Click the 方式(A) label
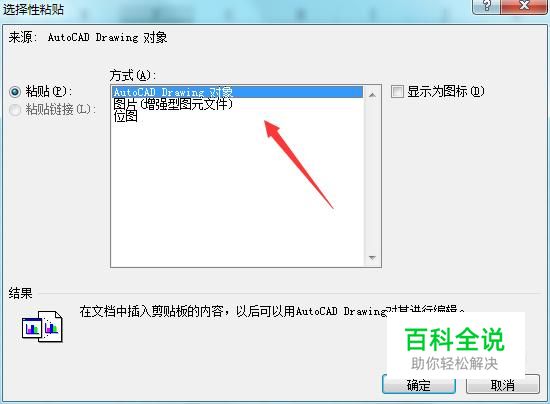 [x=133, y=75]
